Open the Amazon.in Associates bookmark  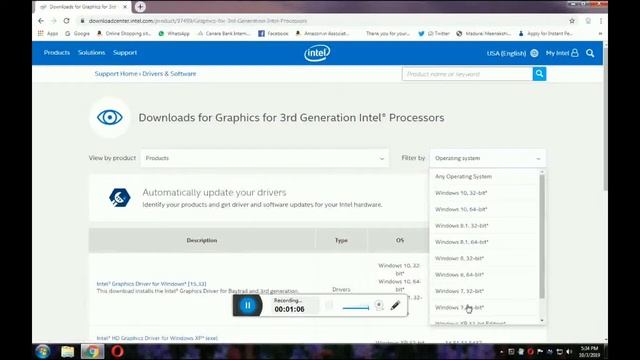322,33
